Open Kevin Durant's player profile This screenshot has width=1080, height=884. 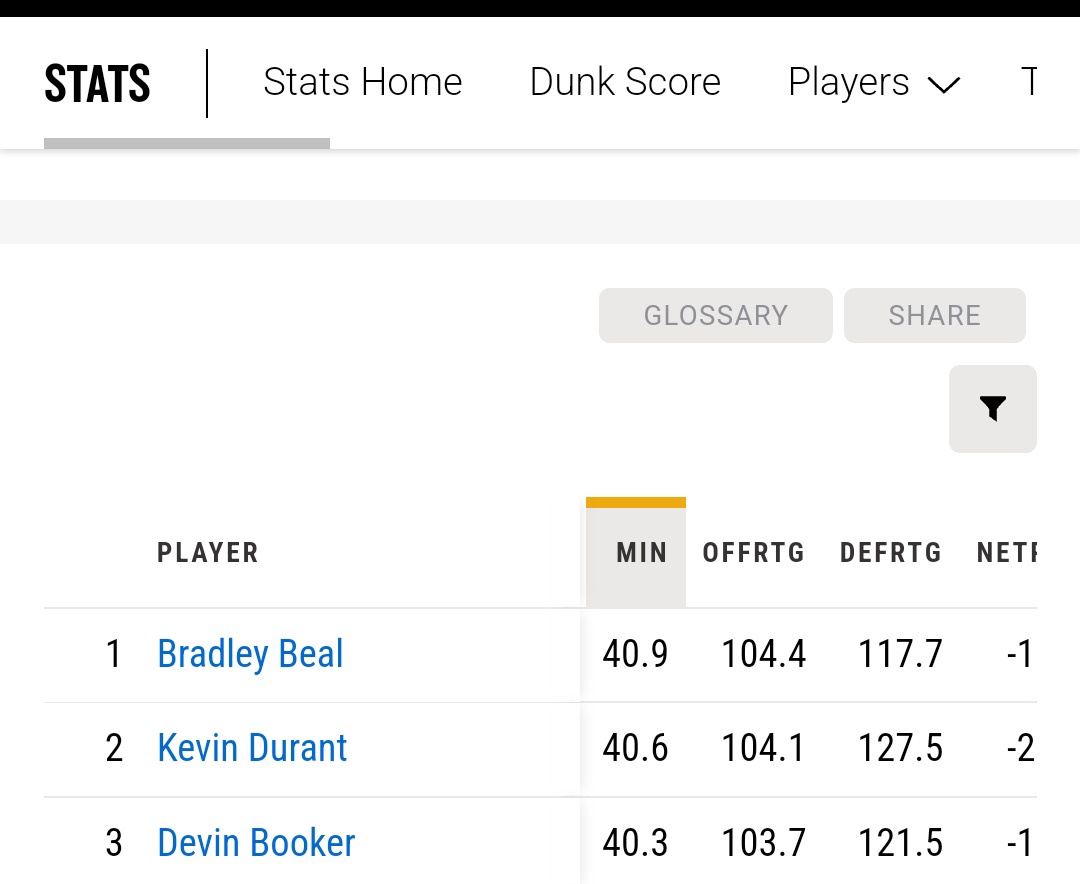[252, 748]
